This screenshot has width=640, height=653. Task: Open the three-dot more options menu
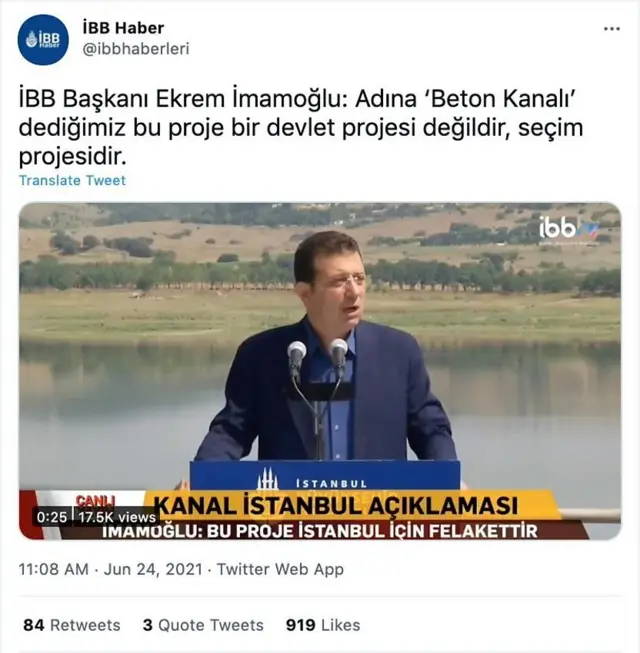point(612,29)
